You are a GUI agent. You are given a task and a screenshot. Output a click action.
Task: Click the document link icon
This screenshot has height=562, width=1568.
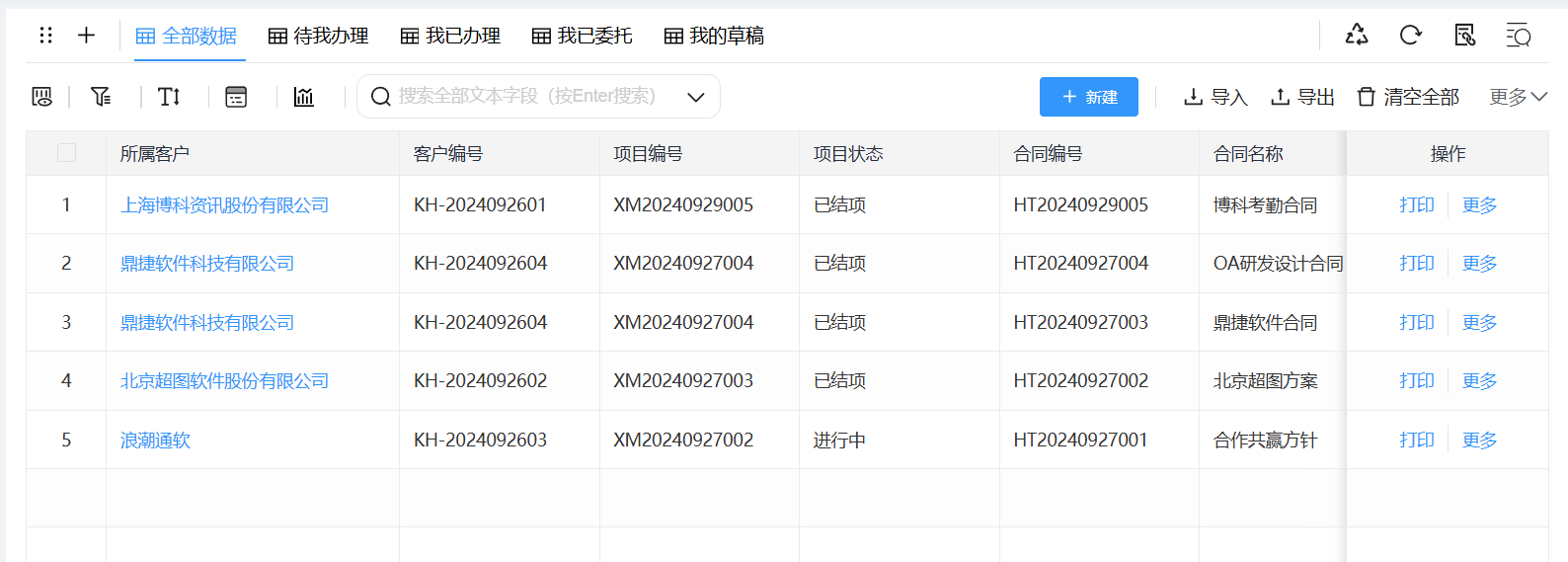tap(1464, 36)
